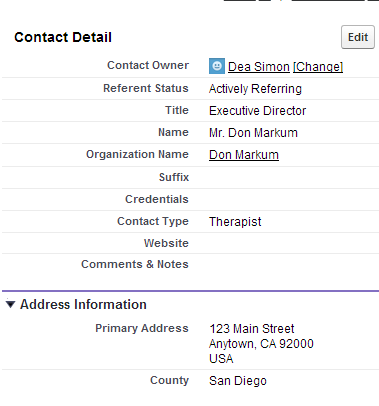Click the [Change] owner link
This screenshot has width=379, height=406.
click(x=318, y=67)
